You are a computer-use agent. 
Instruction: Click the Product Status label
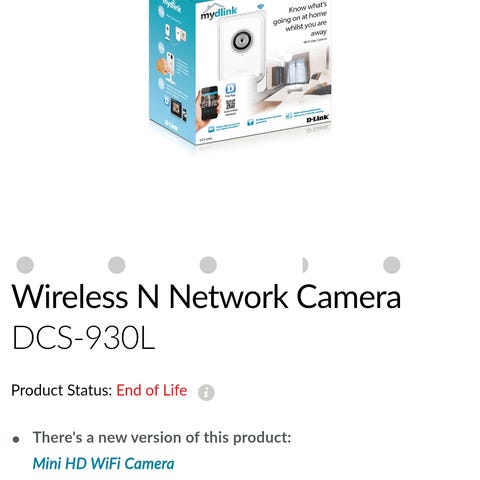coord(62,390)
